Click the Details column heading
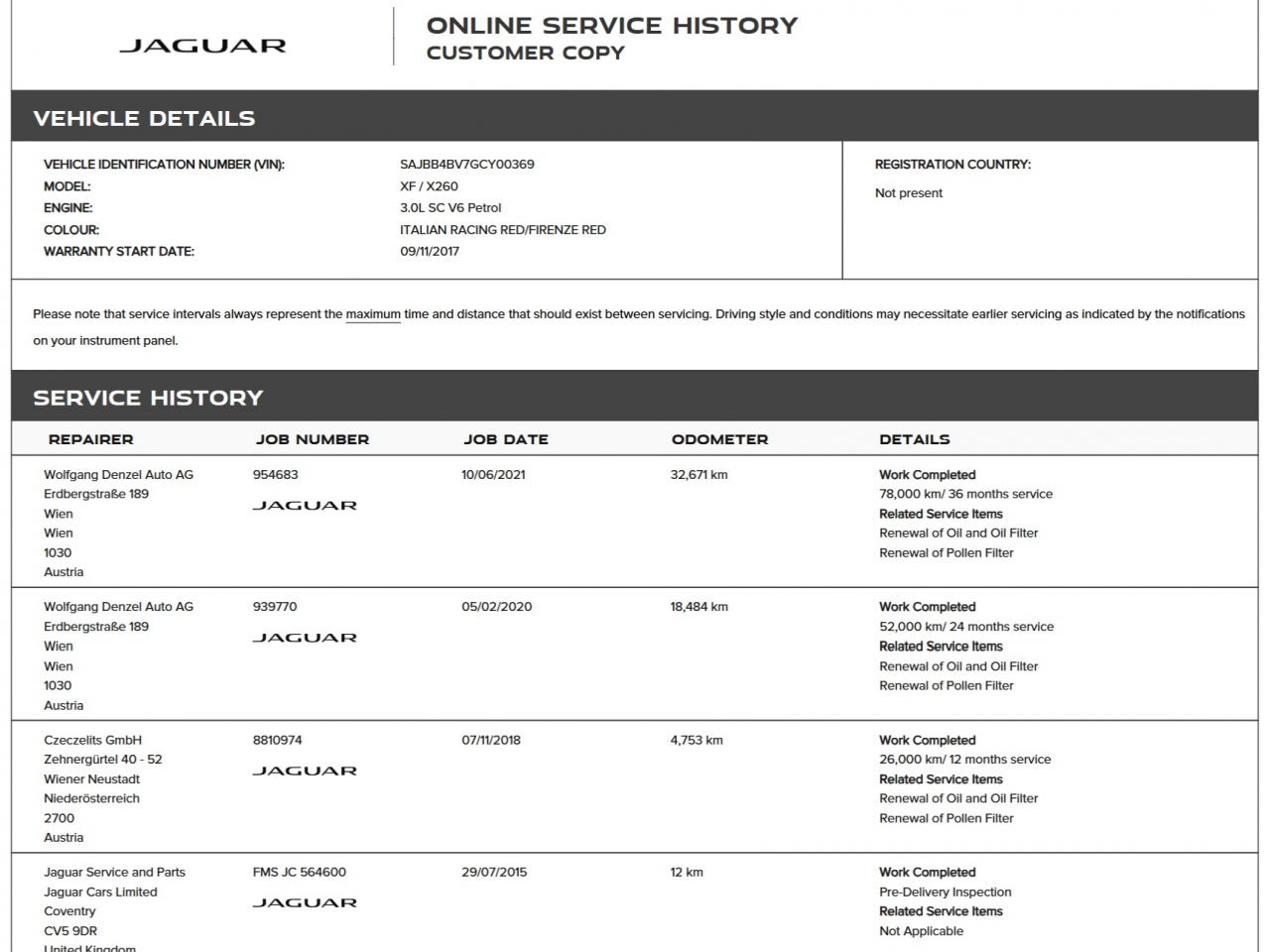Screen dimensions: 1270x952 coord(914,439)
